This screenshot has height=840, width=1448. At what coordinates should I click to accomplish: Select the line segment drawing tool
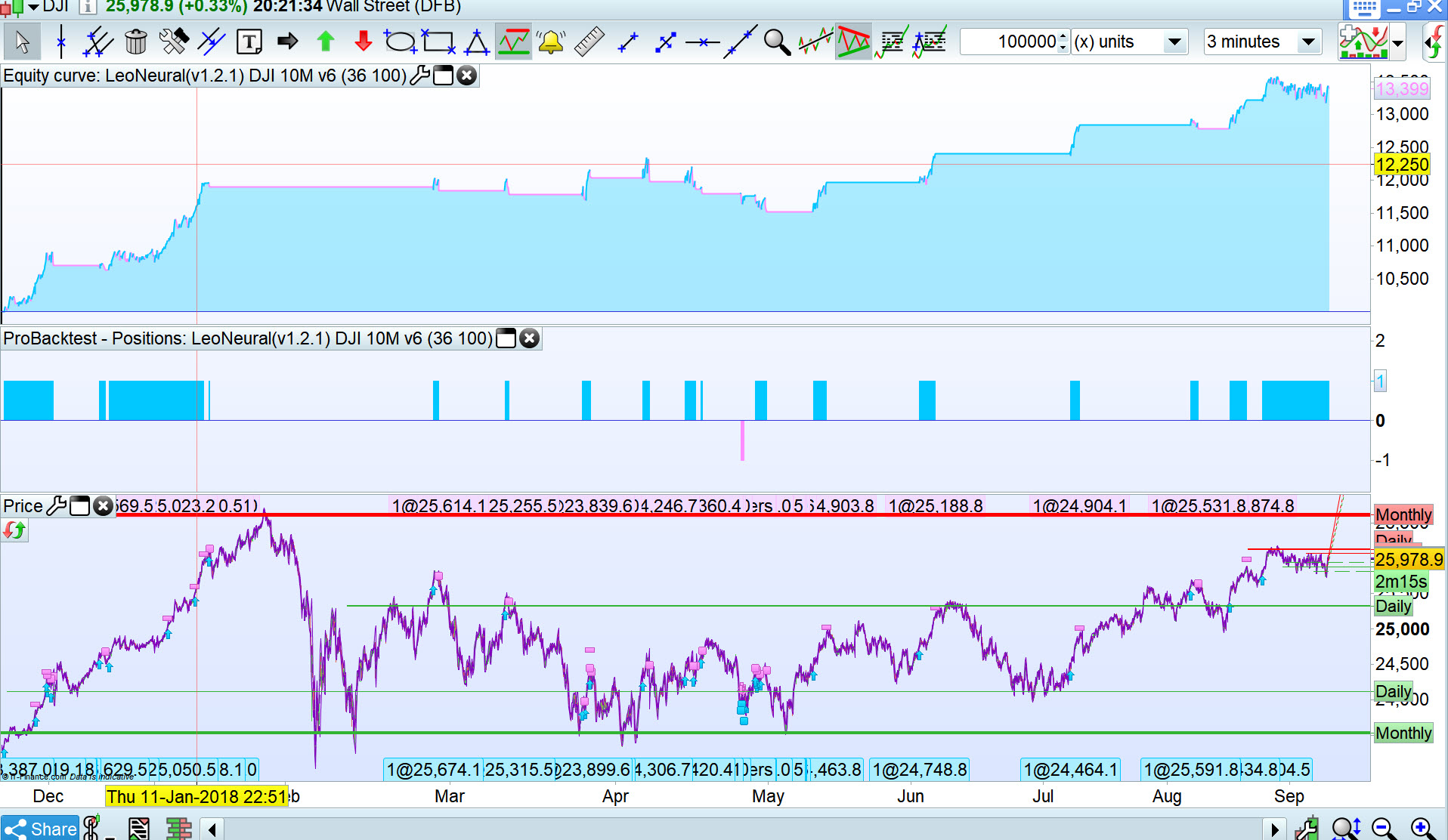(x=628, y=42)
